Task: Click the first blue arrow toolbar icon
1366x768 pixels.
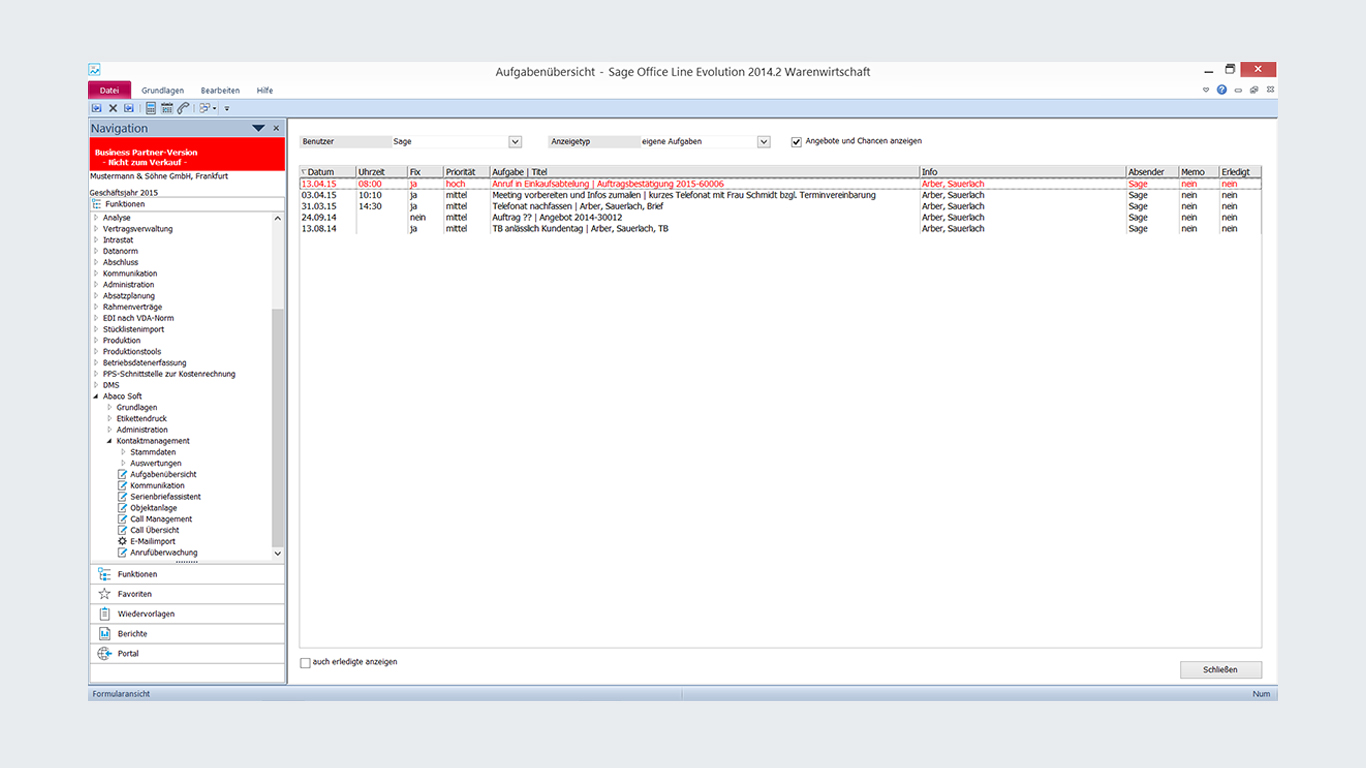Action: (97, 108)
